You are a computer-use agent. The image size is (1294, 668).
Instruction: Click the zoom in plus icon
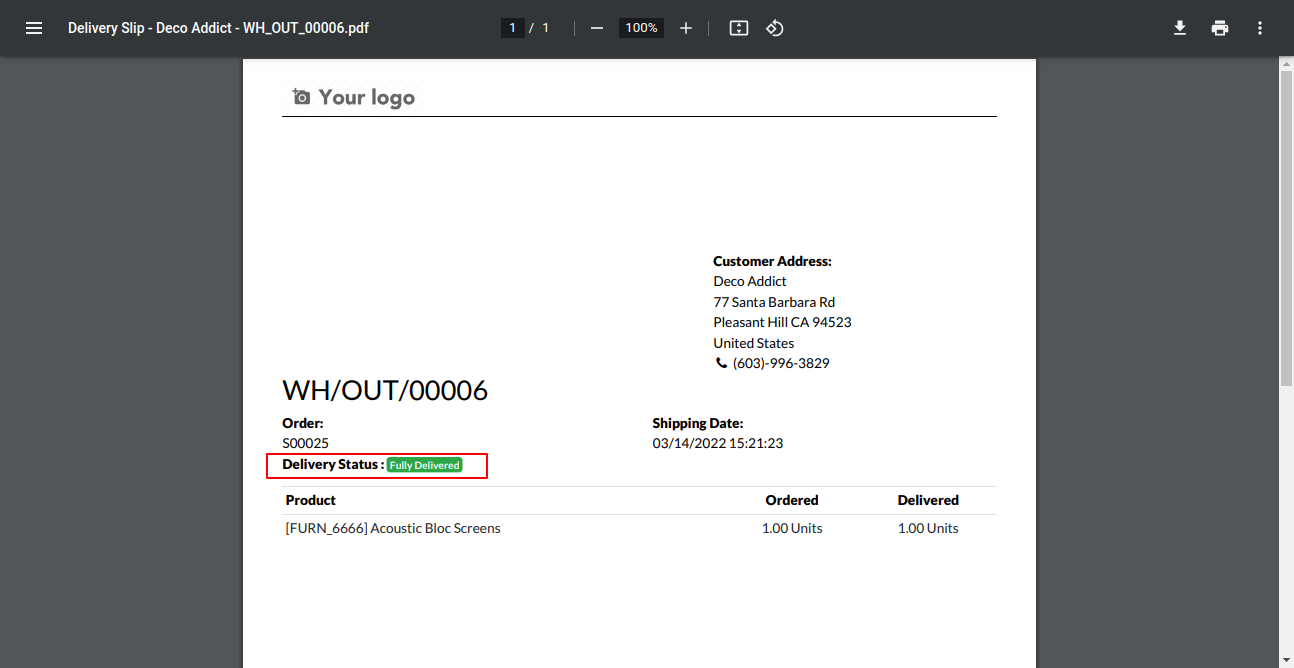click(686, 28)
